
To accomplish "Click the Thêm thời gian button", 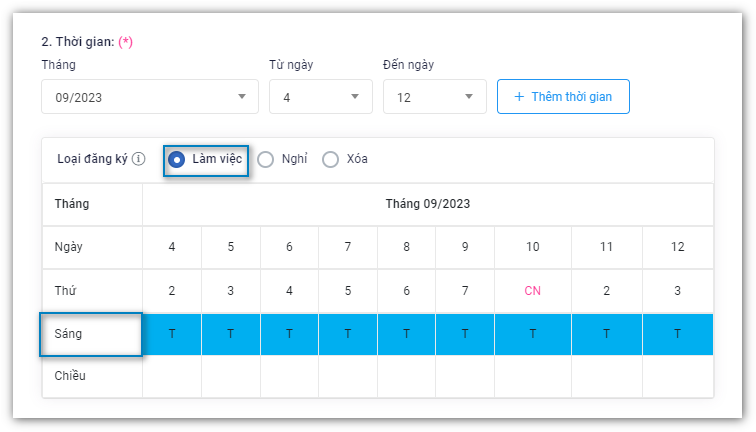I will point(563,97).
